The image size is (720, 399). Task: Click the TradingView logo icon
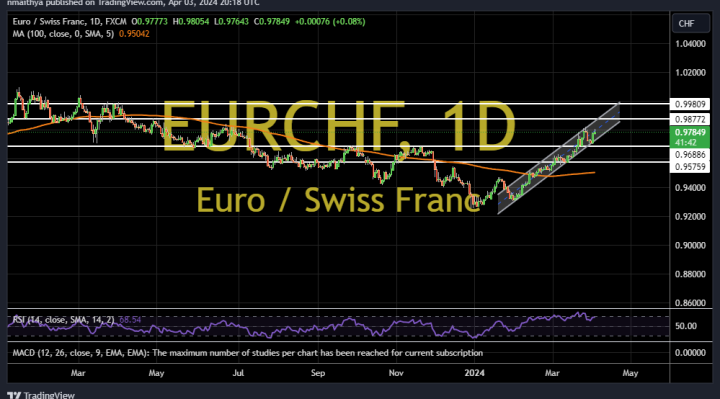pyautogui.click(x=14, y=395)
